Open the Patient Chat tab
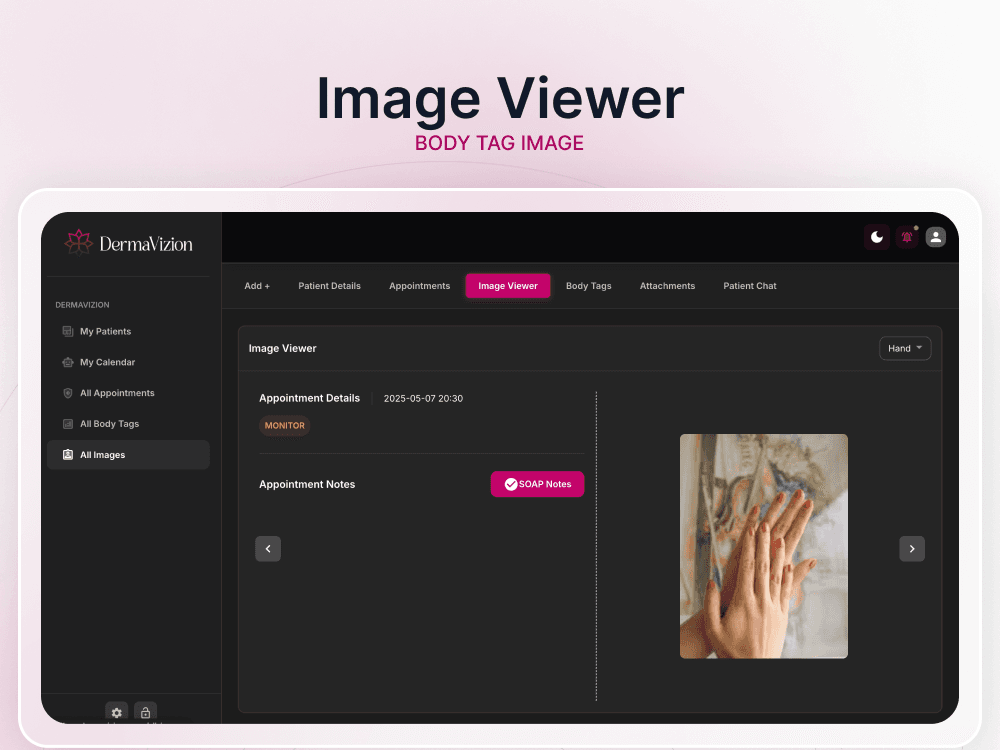Image resolution: width=1000 pixels, height=750 pixels. (749, 286)
